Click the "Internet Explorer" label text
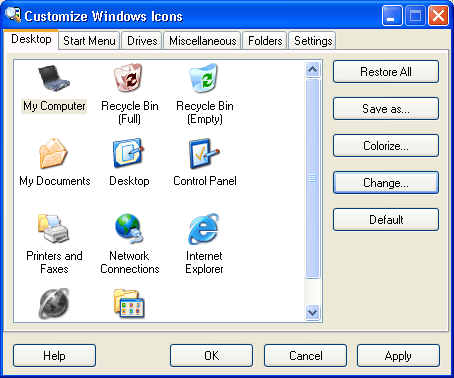Image resolution: width=454 pixels, height=378 pixels. (204, 262)
